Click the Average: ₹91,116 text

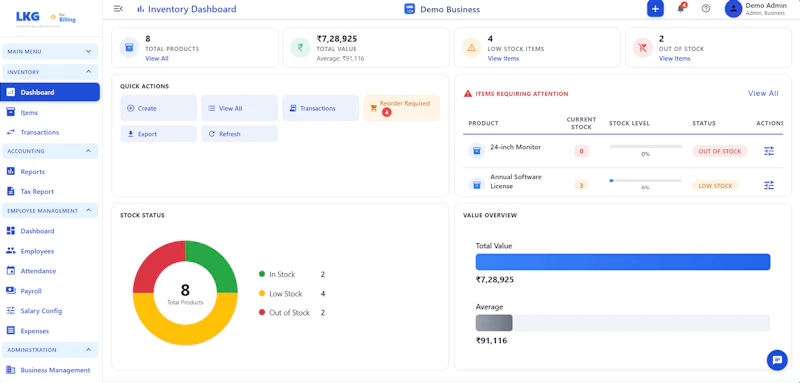[340, 59]
